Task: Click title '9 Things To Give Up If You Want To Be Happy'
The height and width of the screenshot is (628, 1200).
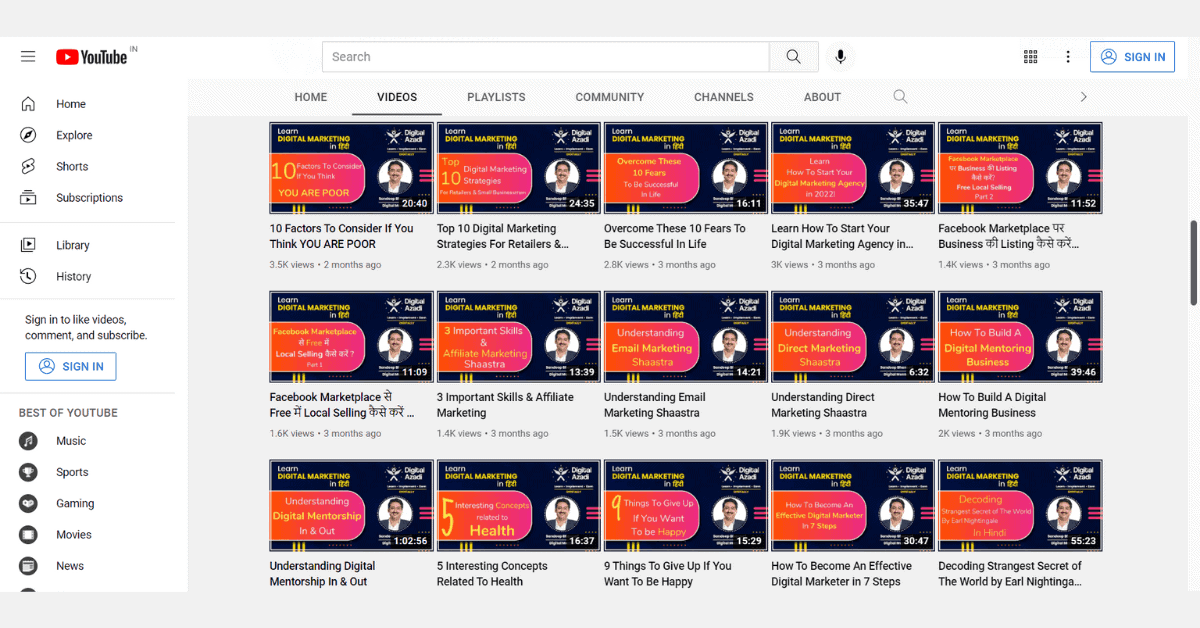Action: pos(668,574)
